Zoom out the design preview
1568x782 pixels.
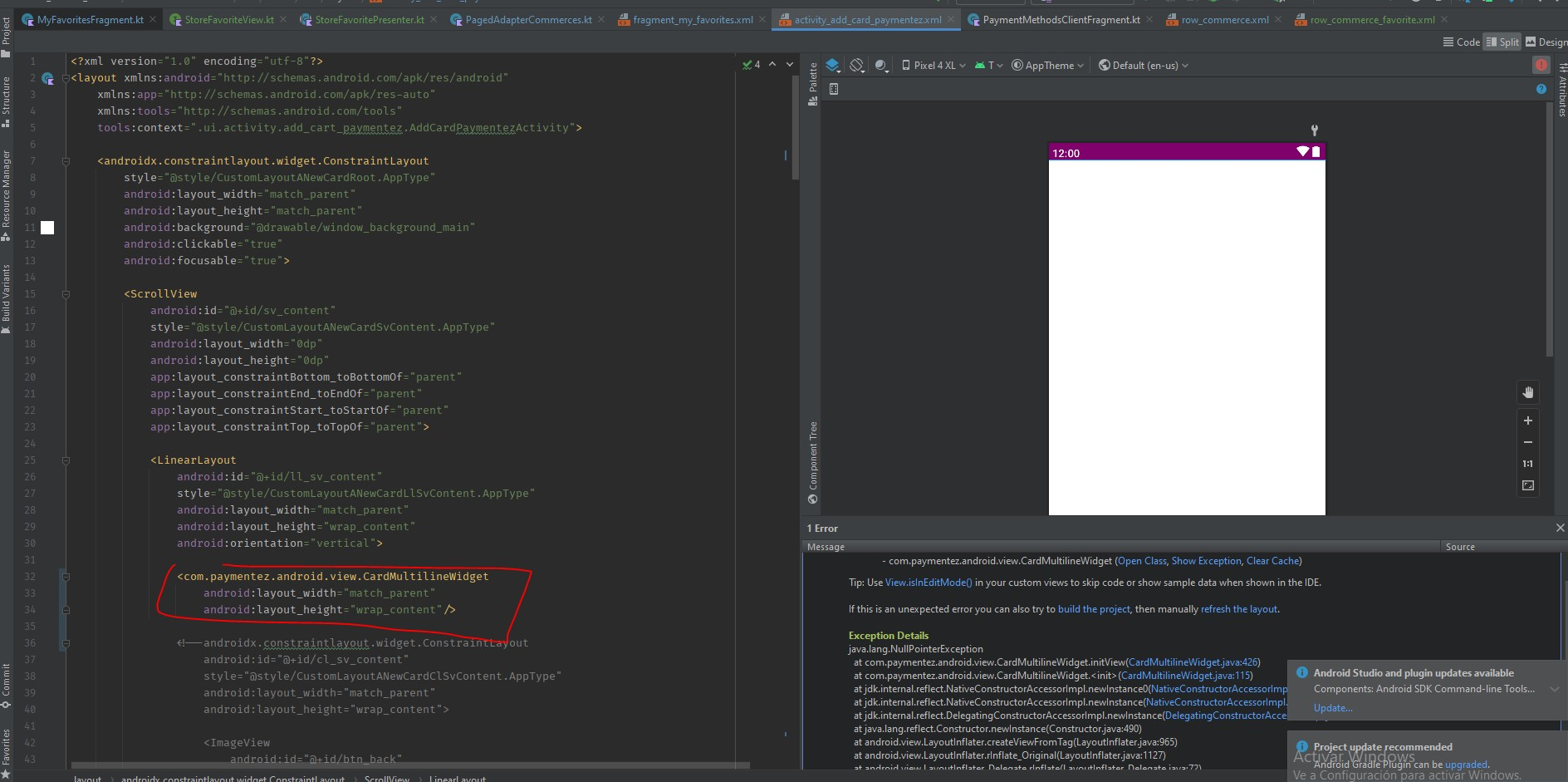tap(1528, 442)
